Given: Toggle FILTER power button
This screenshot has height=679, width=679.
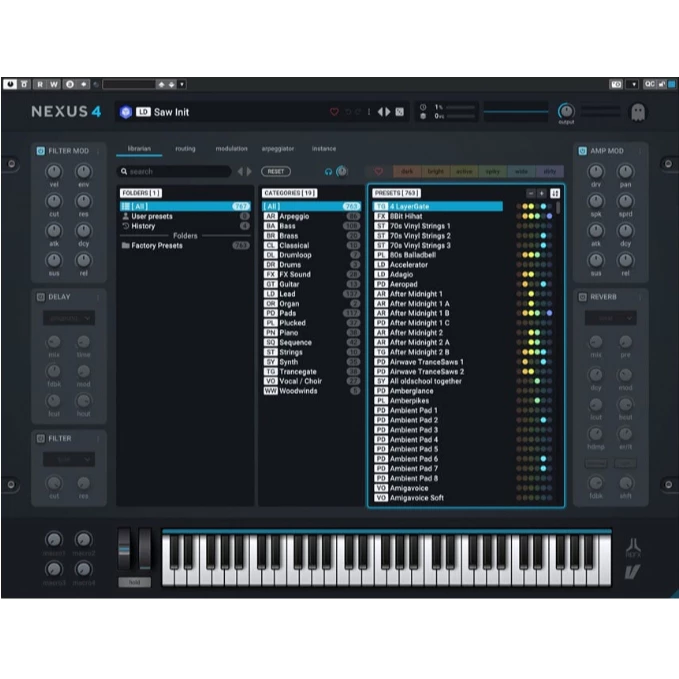Looking at the screenshot, I should point(40,439).
